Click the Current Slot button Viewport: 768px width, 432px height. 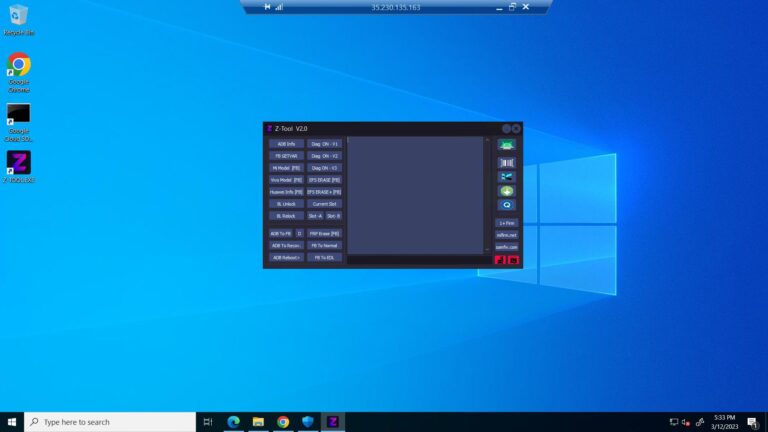point(324,204)
